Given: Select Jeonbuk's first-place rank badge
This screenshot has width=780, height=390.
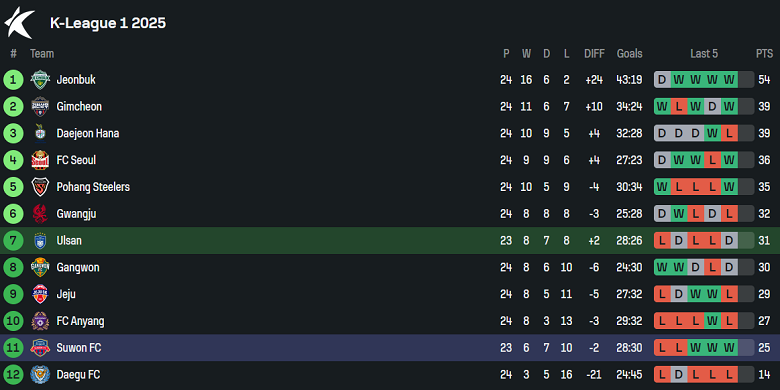Looking at the screenshot, I should click(13, 80).
